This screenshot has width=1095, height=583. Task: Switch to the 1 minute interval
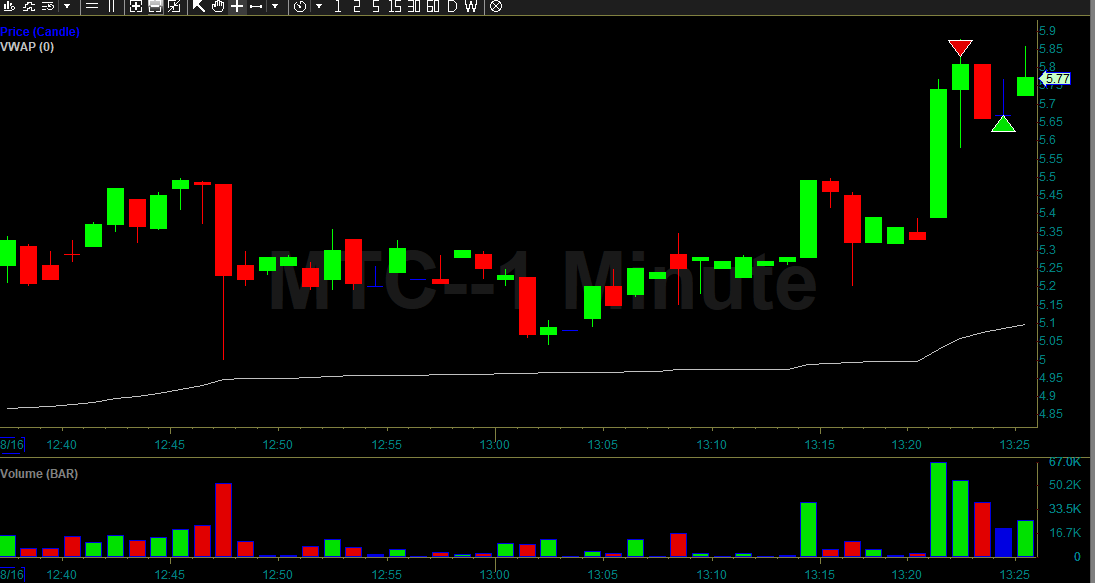(x=338, y=6)
